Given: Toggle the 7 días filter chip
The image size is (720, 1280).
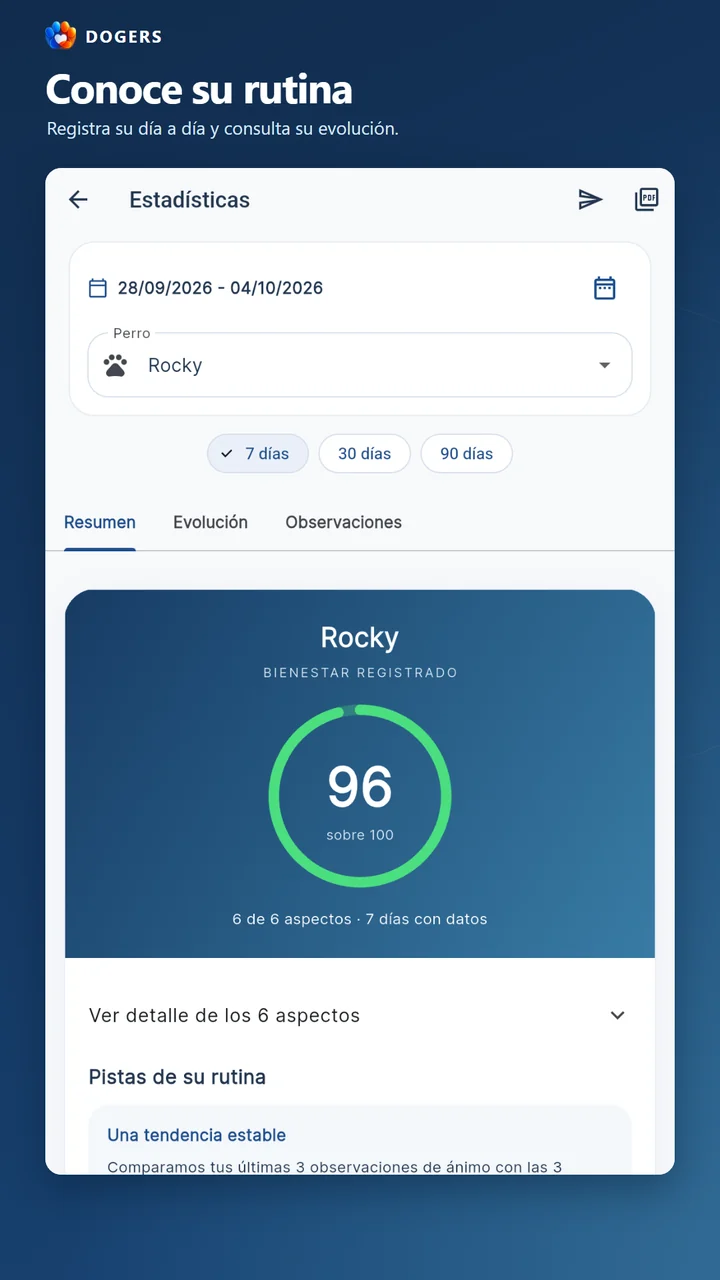Looking at the screenshot, I should point(258,453).
